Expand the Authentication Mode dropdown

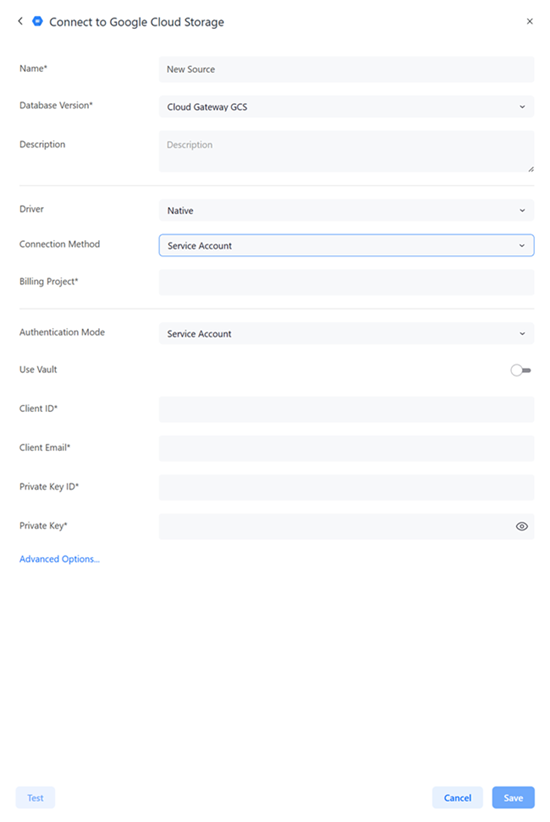click(347, 333)
